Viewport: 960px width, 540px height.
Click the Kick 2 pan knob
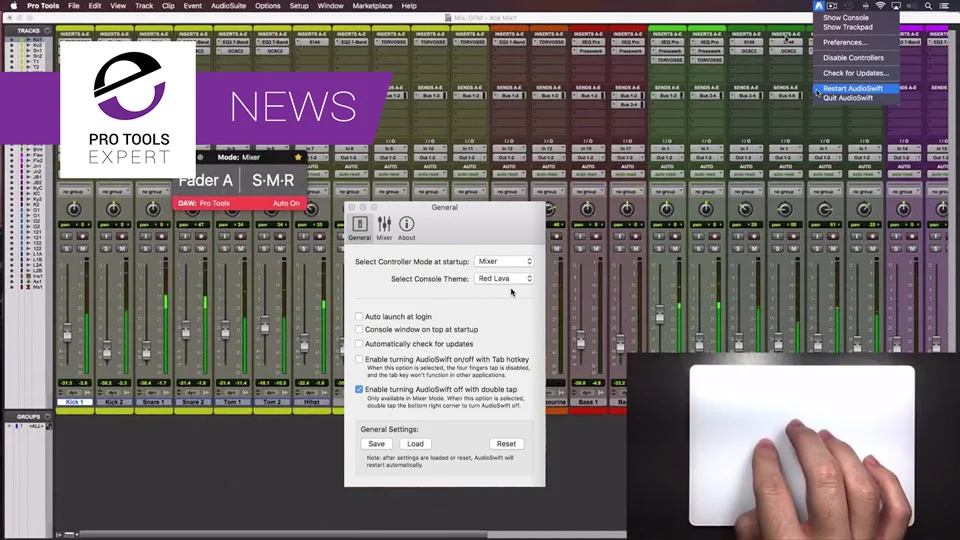point(113,209)
